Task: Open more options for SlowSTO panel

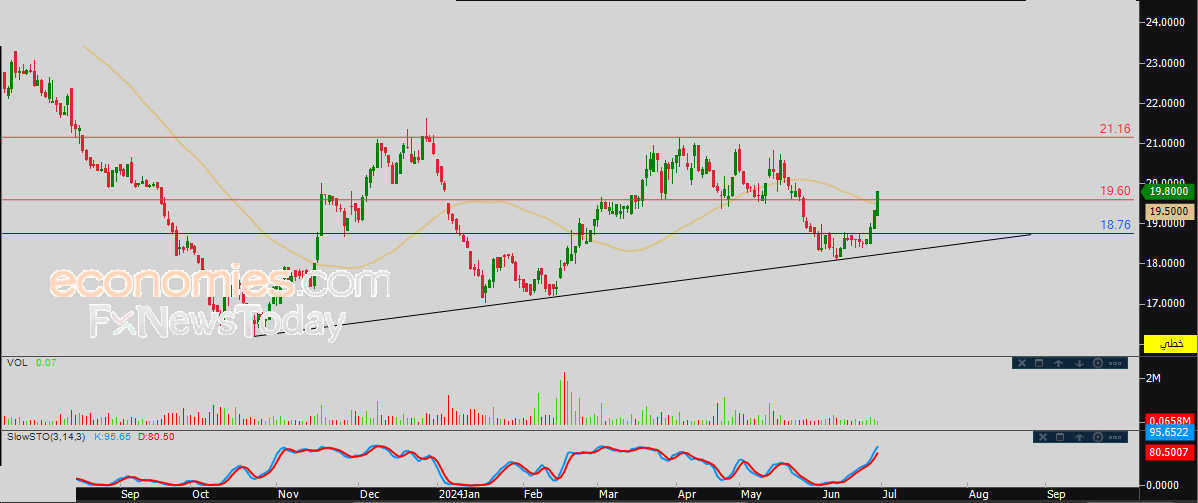Action: 1115,437
